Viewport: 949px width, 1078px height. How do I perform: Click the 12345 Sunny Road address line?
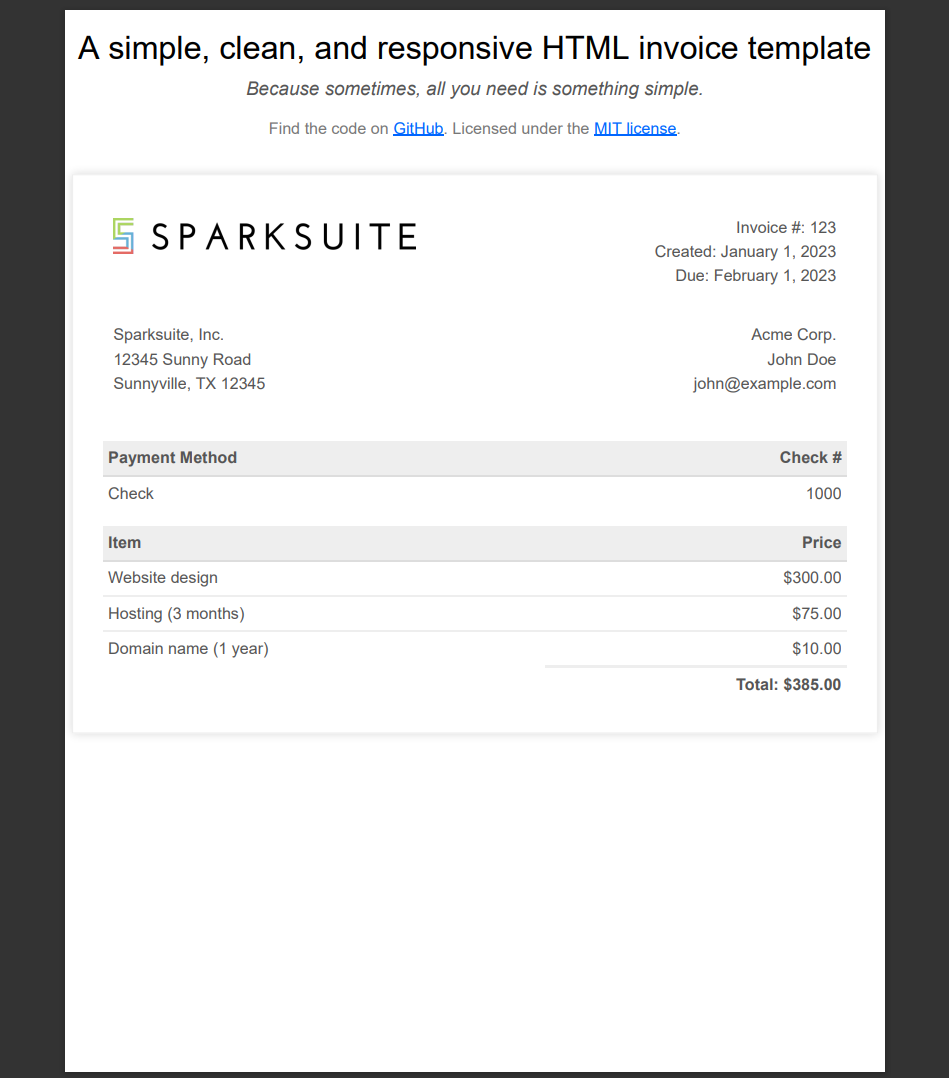point(182,360)
